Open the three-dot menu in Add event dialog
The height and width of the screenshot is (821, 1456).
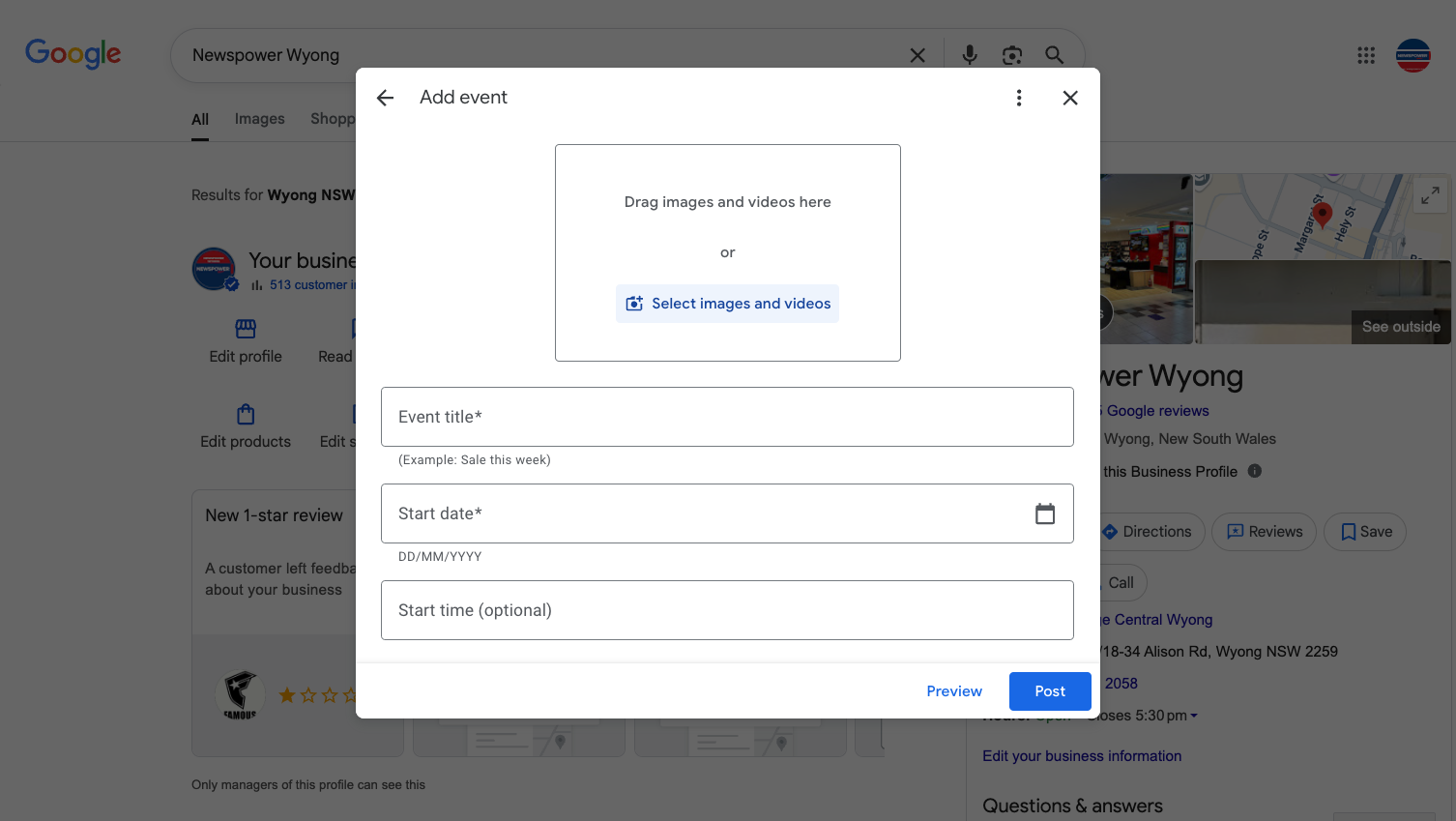pyautogui.click(x=1019, y=98)
